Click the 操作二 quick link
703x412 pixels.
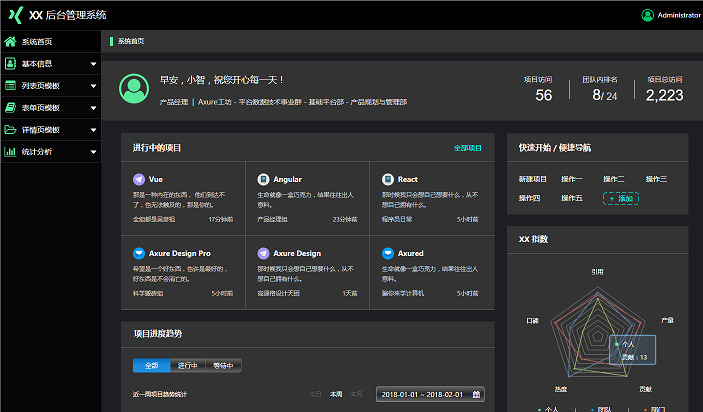click(614, 179)
